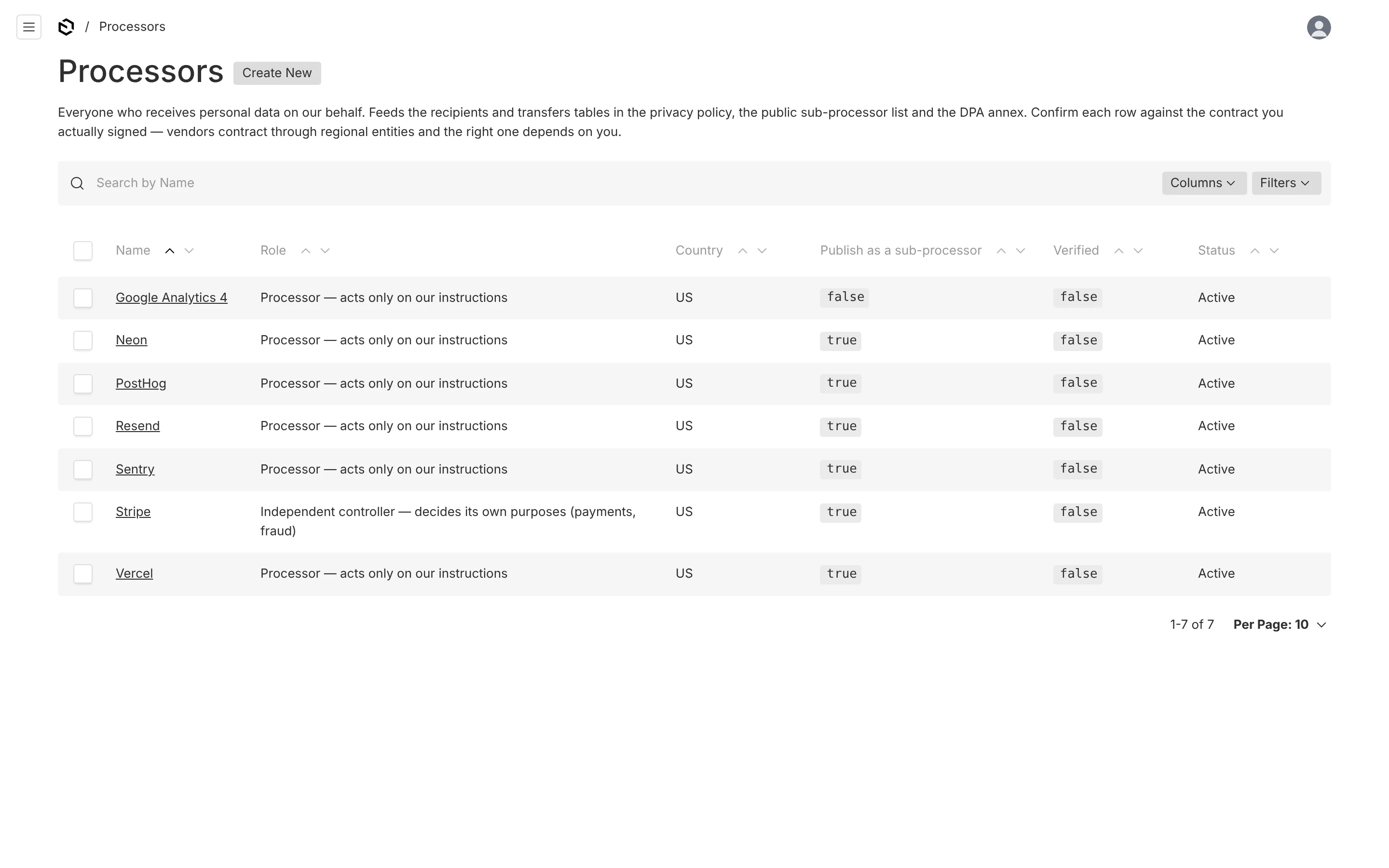Sort Publish as a sub-processor ascending

[x=1001, y=251]
